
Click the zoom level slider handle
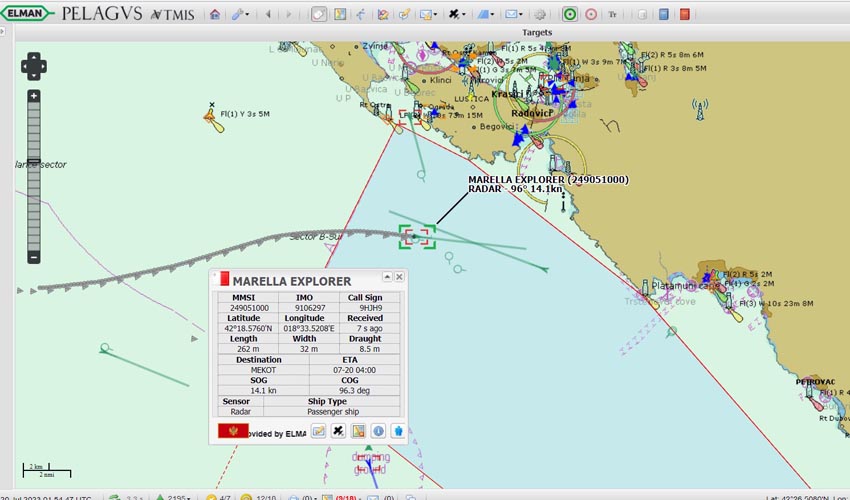point(33,160)
